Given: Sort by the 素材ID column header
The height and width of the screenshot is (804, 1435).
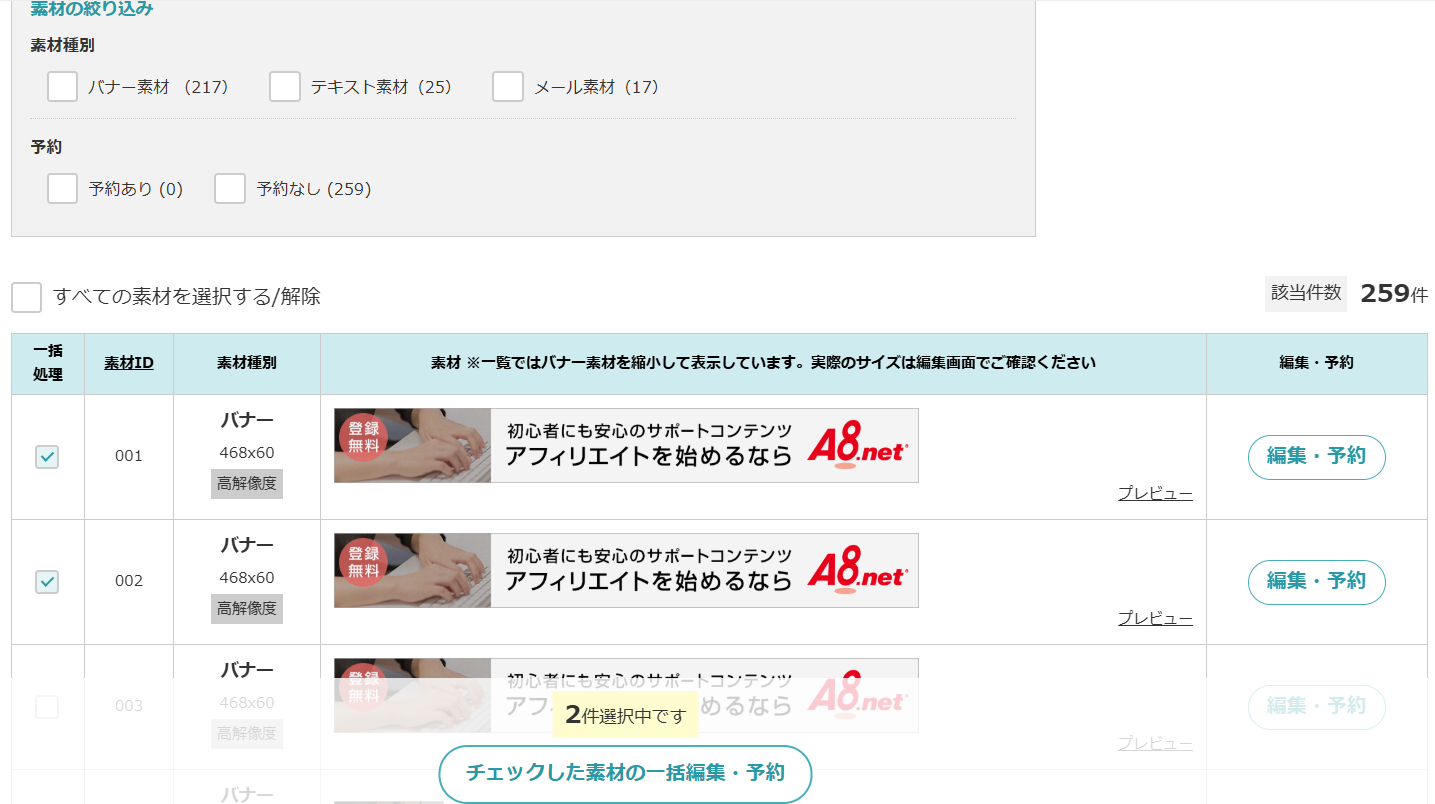Looking at the screenshot, I should click(x=129, y=363).
